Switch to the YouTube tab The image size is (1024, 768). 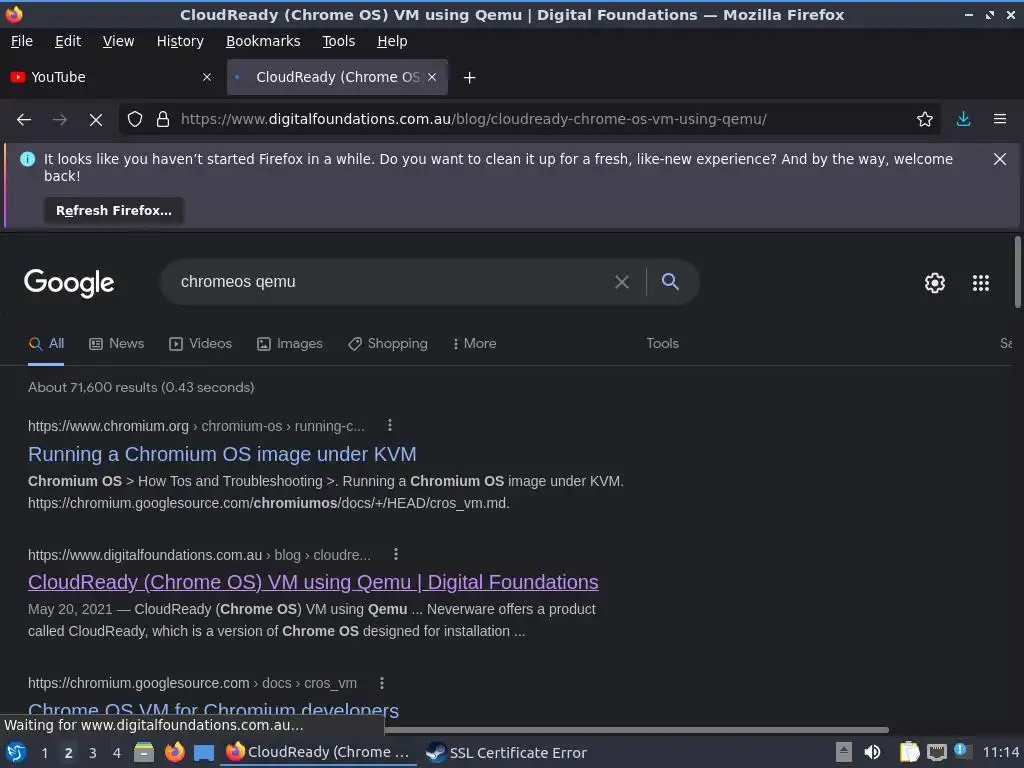tap(112, 77)
